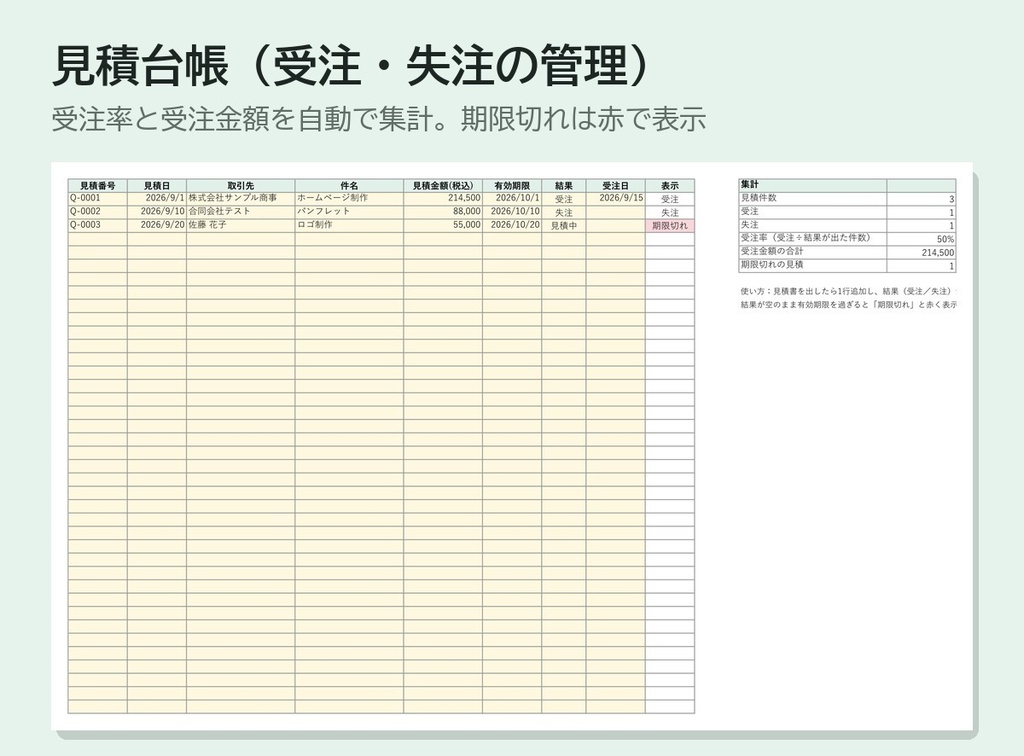Select amount cell 88,000

pos(443,212)
